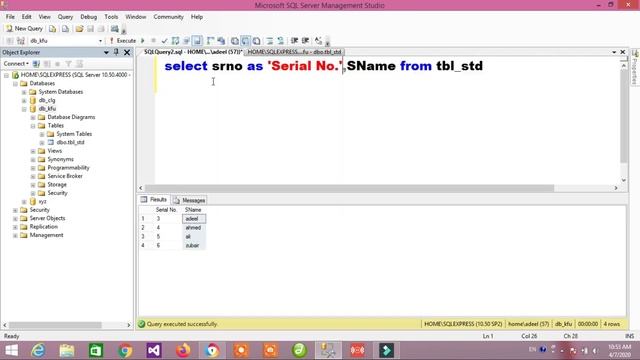Click Display Estimated Execution Plan icon
640x360 pixels.
tap(176, 41)
